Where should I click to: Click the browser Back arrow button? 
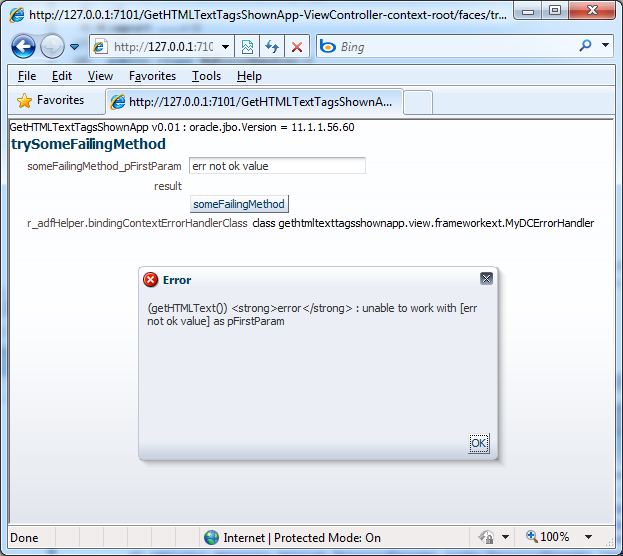(x=23, y=46)
